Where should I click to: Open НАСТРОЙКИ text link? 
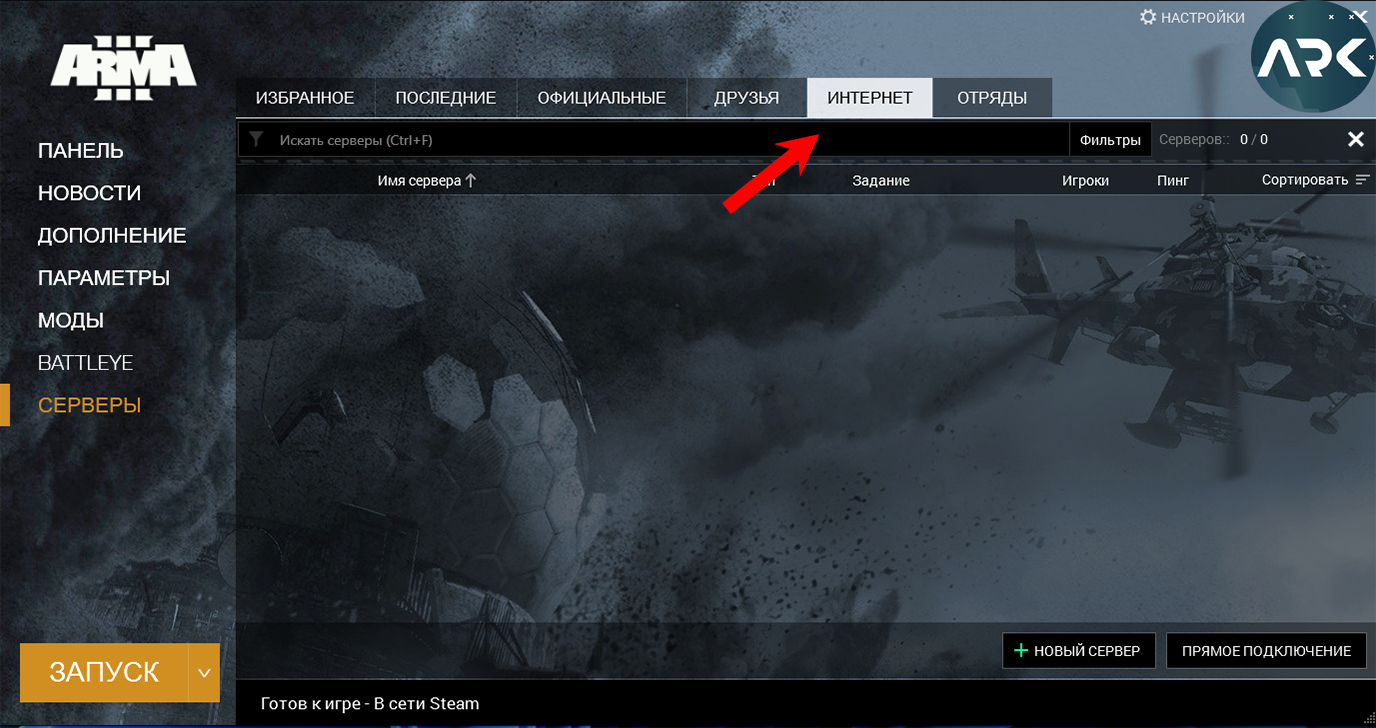click(x=1203, y=18)
